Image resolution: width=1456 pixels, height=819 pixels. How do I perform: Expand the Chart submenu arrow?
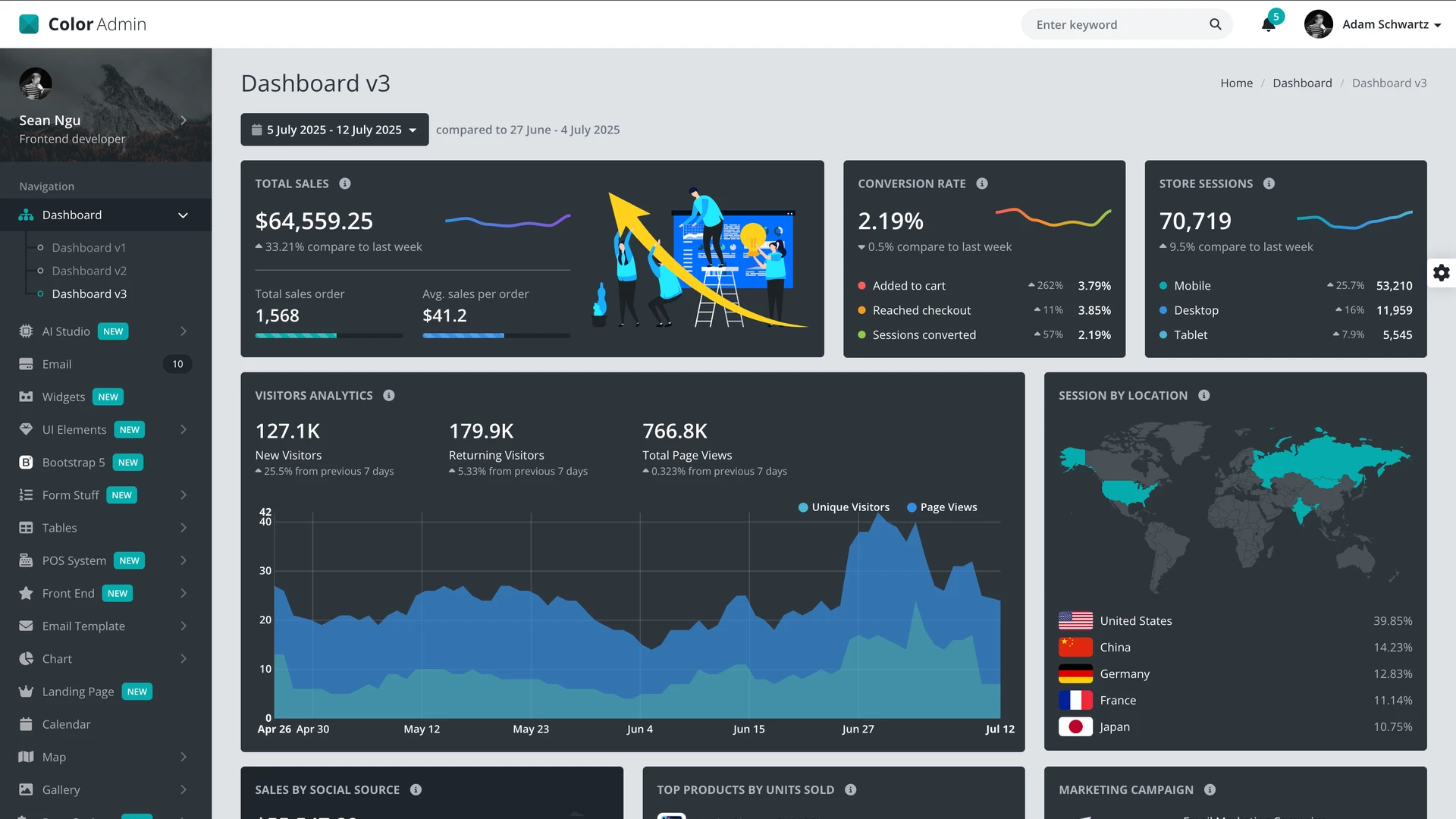[184, 658]
